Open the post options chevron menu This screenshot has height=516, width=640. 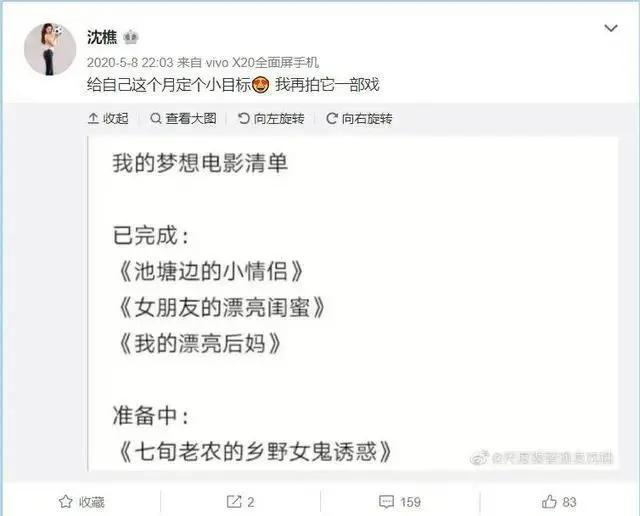pos(611,28)
